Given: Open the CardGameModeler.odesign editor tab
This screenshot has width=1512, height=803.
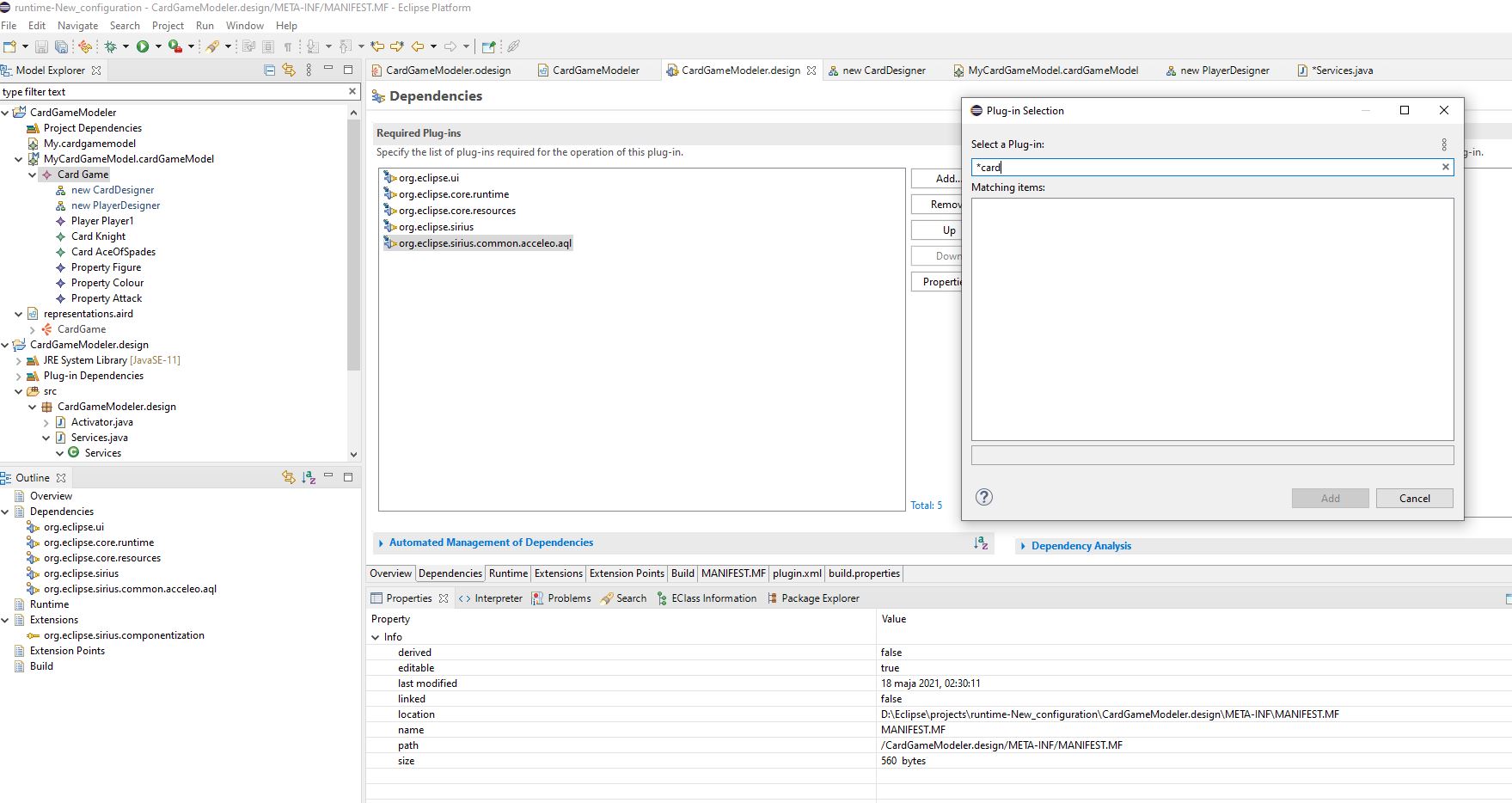Looking at the screenshot, I should (441, 70).
